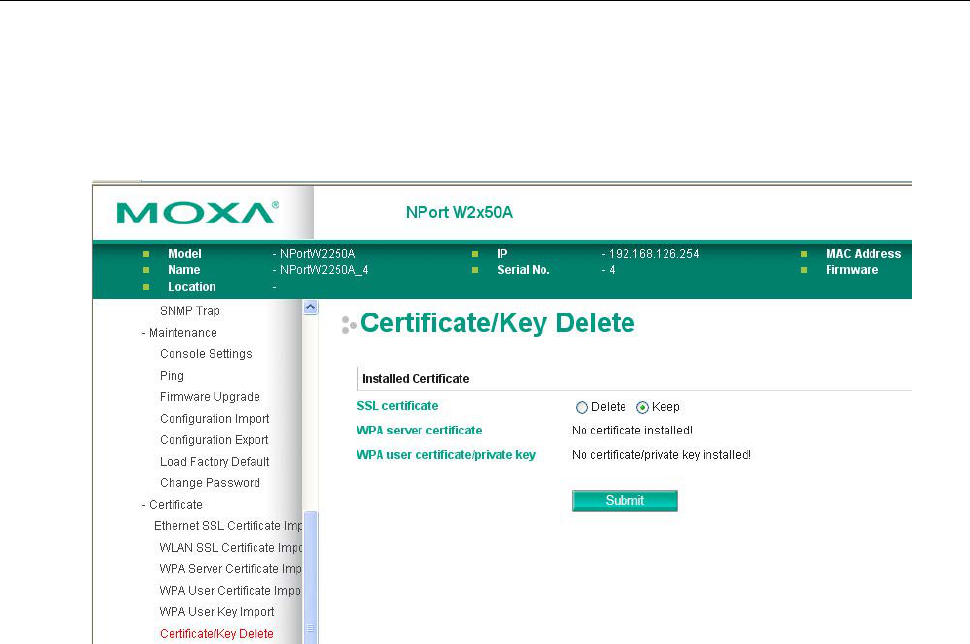Open WPA Server Certificate Import page
Screen dimensions: 970x644
230,569
